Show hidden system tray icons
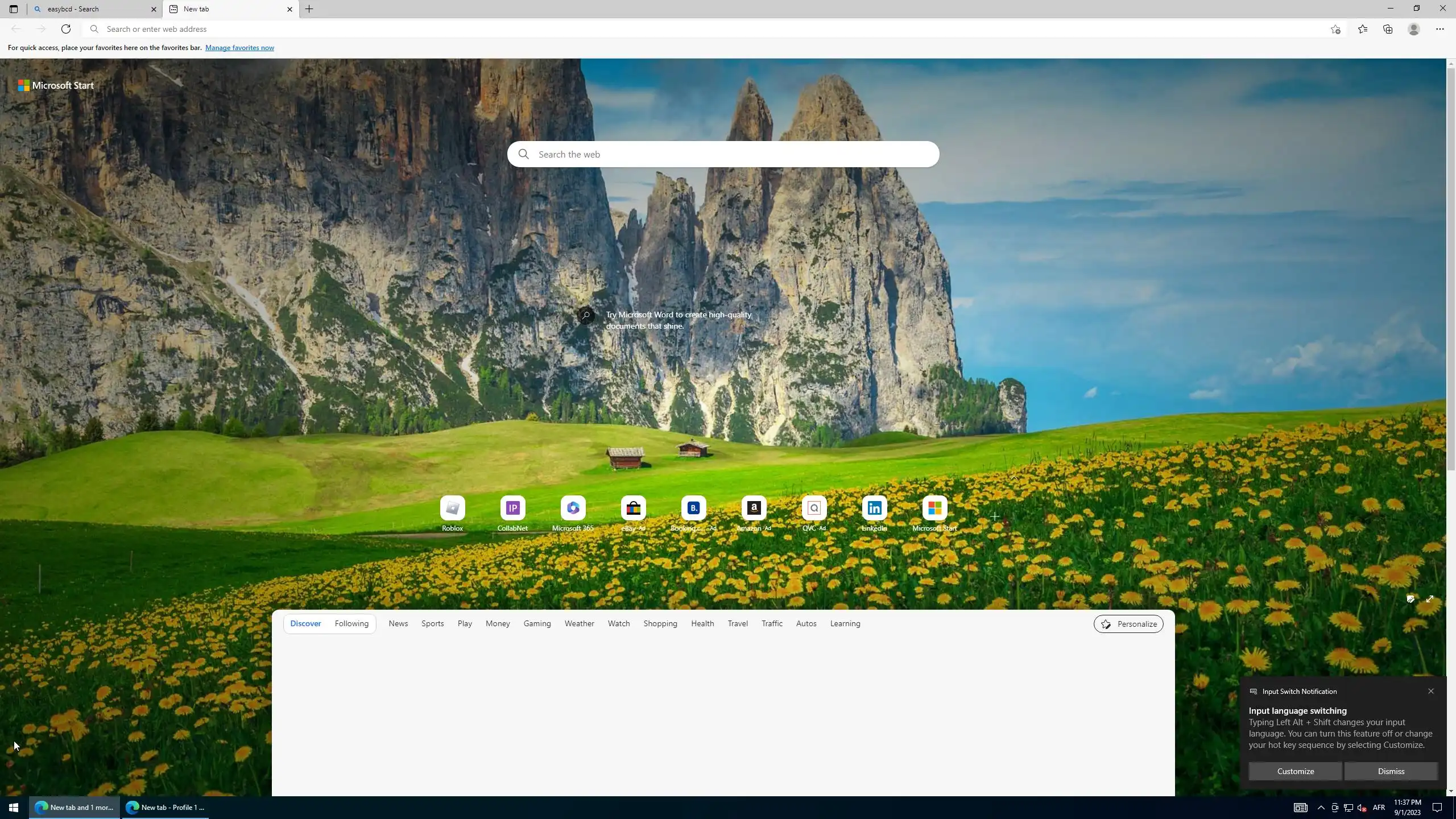1456x819 pixels. (x=1321, y=808)
